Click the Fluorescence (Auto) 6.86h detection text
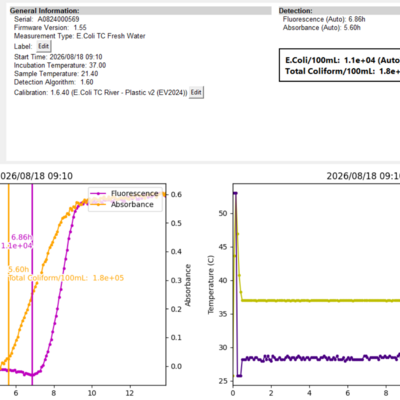 coord(324,19)
